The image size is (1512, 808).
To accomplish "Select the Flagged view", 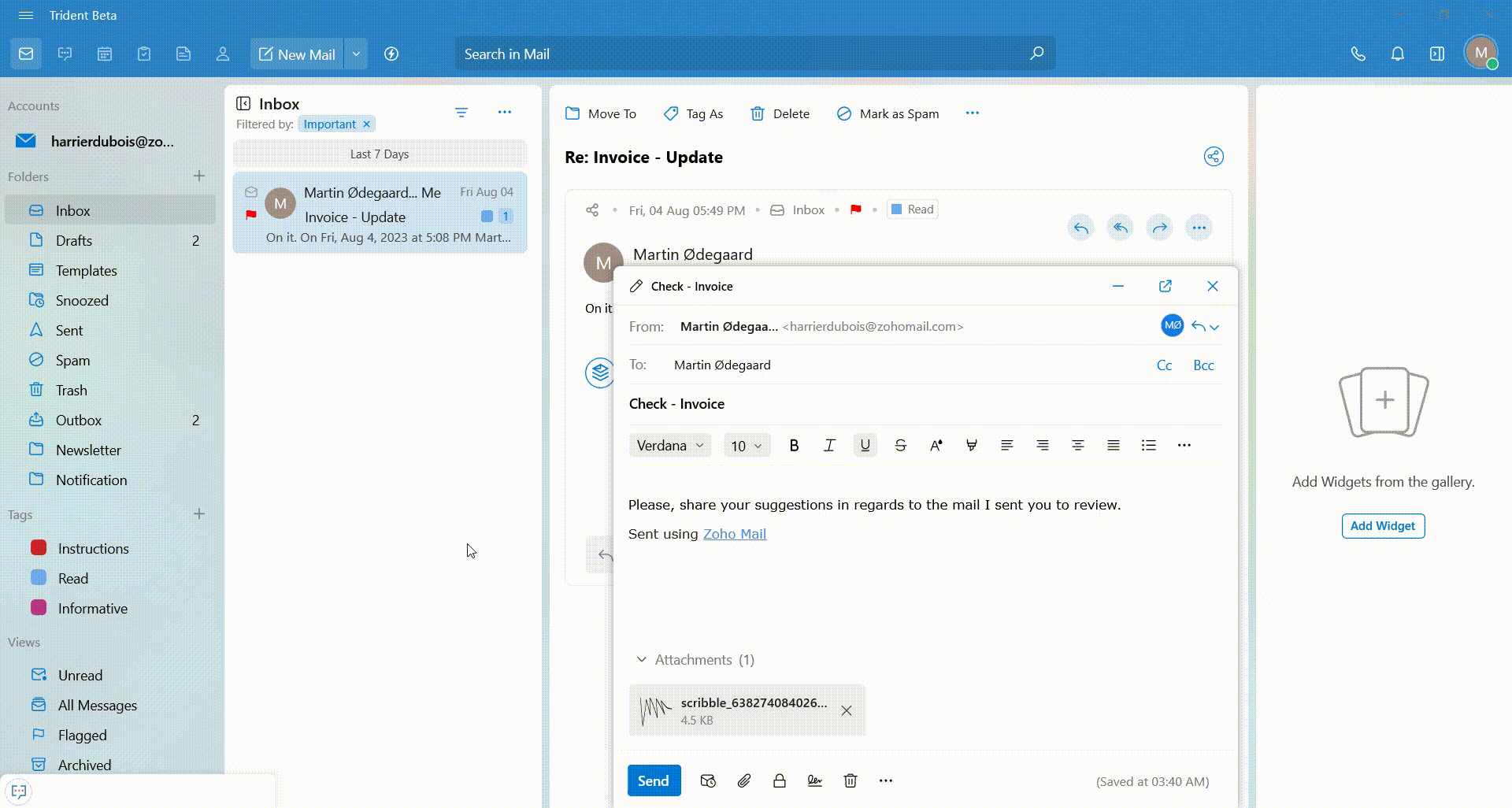I will pos(82,735).
